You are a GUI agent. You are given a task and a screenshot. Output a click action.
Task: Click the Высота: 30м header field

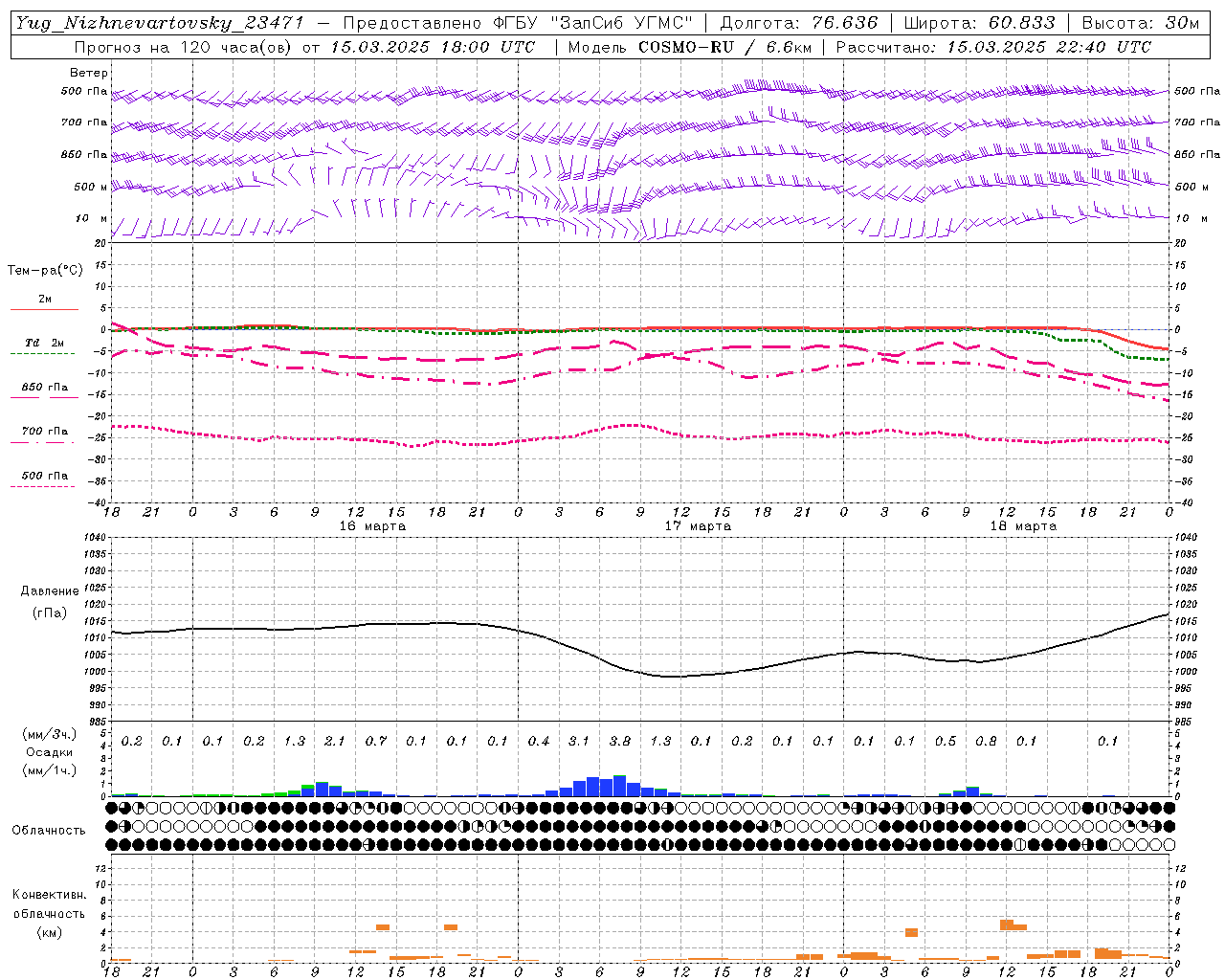(x=1141, y=23)
